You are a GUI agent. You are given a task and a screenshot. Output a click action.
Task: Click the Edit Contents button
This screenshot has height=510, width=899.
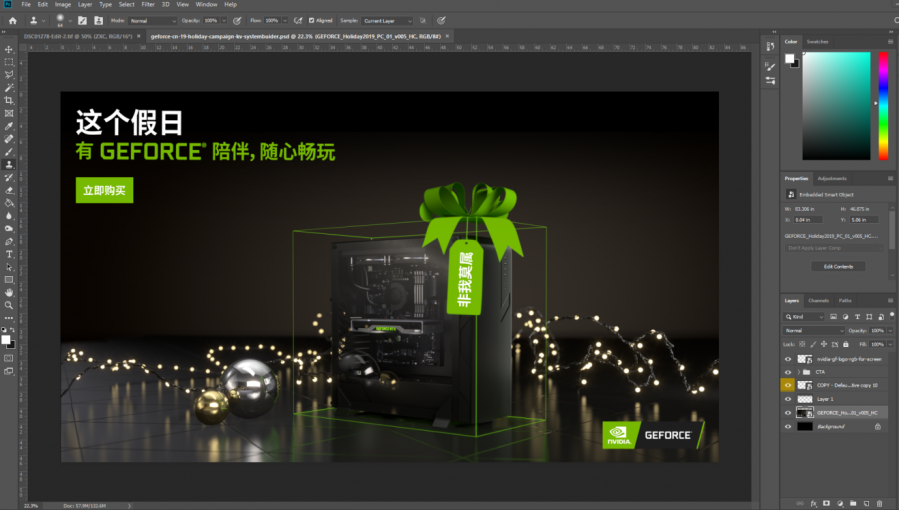coord(838,266)
